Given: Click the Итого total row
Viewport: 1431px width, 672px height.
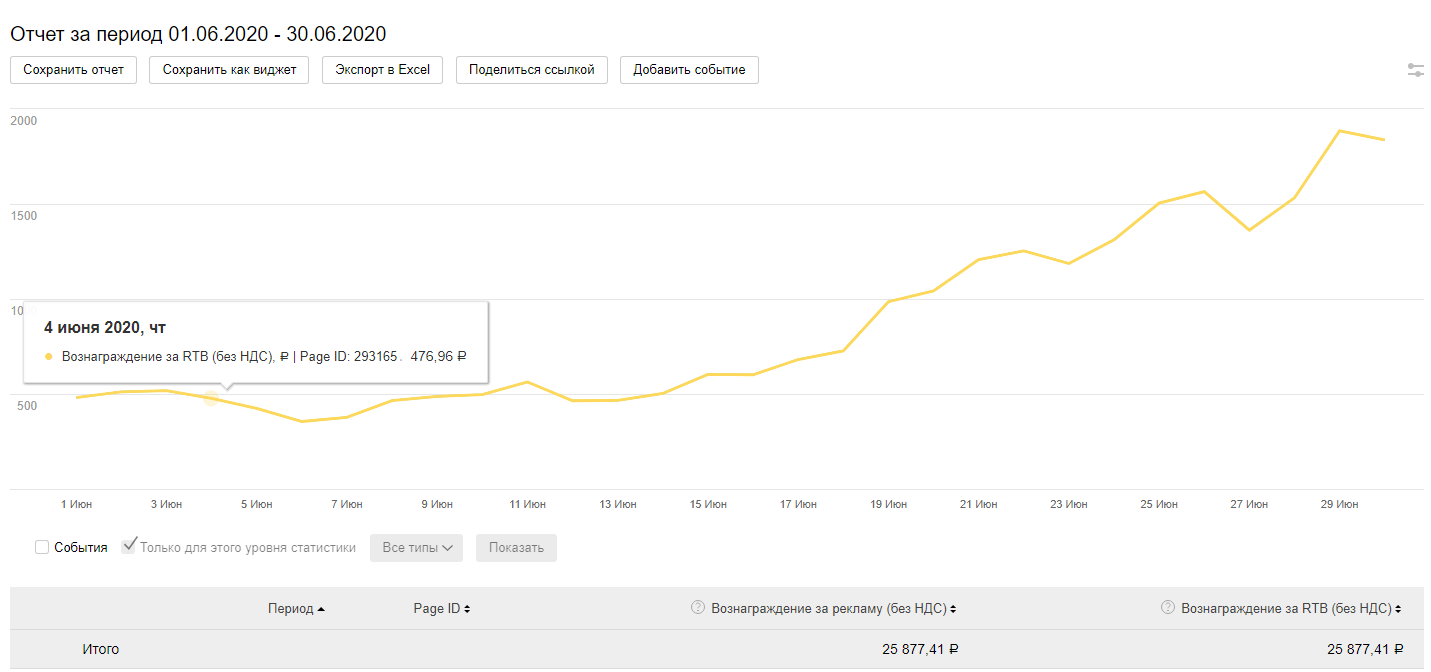Looking at the screenshot, I should point(100,649).
